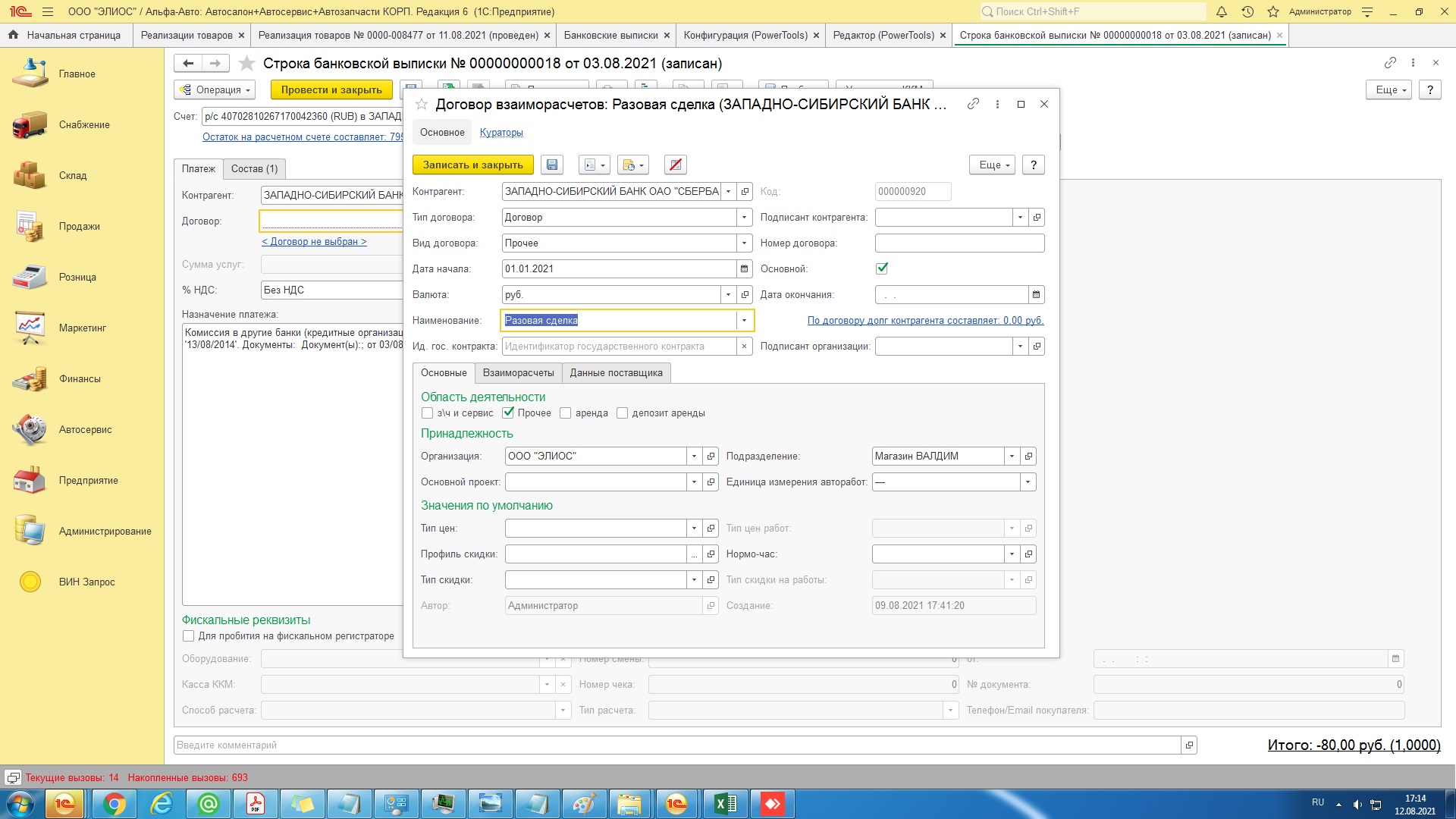Click the Поиск Ctrl+Shift+F search box

pos(1092,11)
